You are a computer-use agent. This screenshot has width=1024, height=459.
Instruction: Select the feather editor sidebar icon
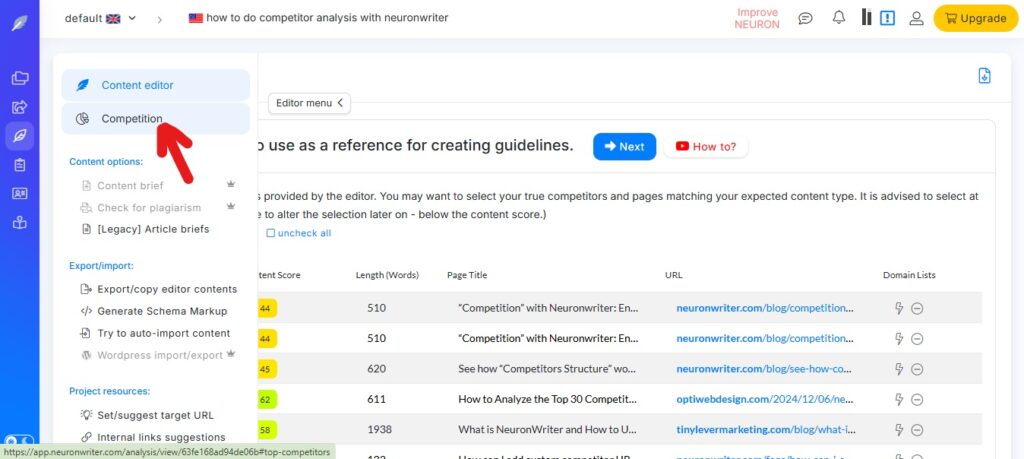coord(20,136)
